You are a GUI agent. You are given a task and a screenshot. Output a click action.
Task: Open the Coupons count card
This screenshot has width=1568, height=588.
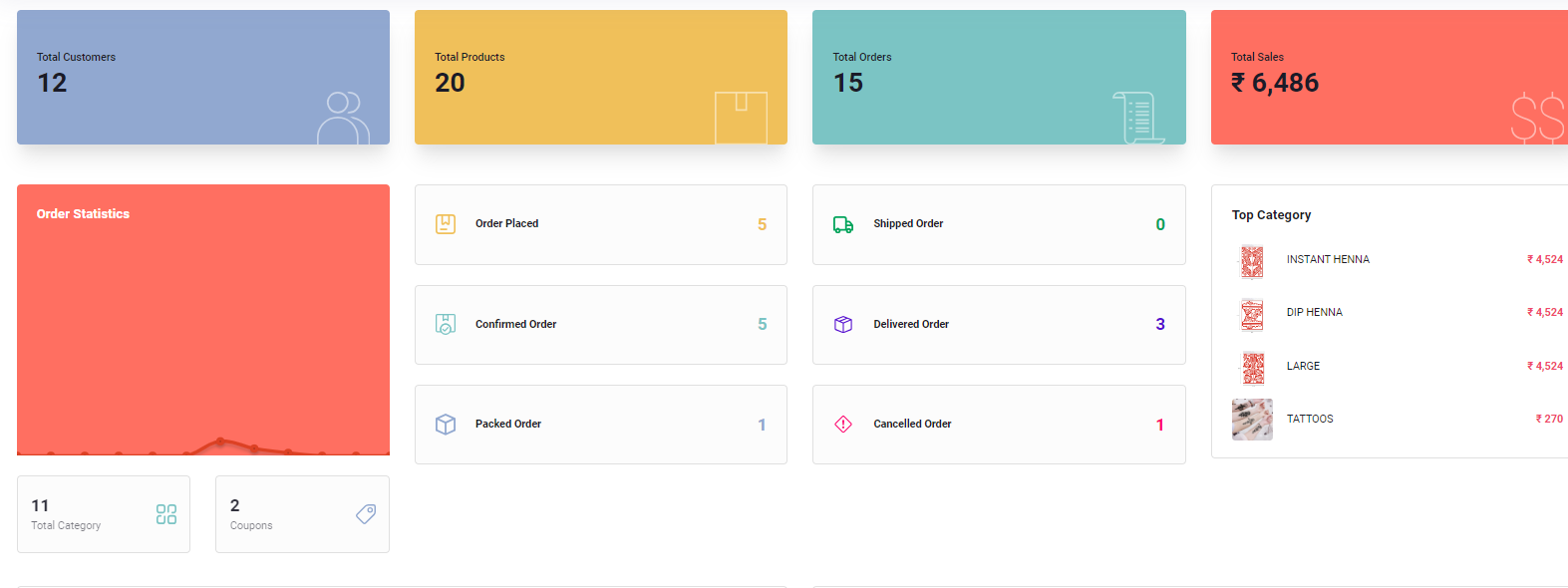point(302,514)
